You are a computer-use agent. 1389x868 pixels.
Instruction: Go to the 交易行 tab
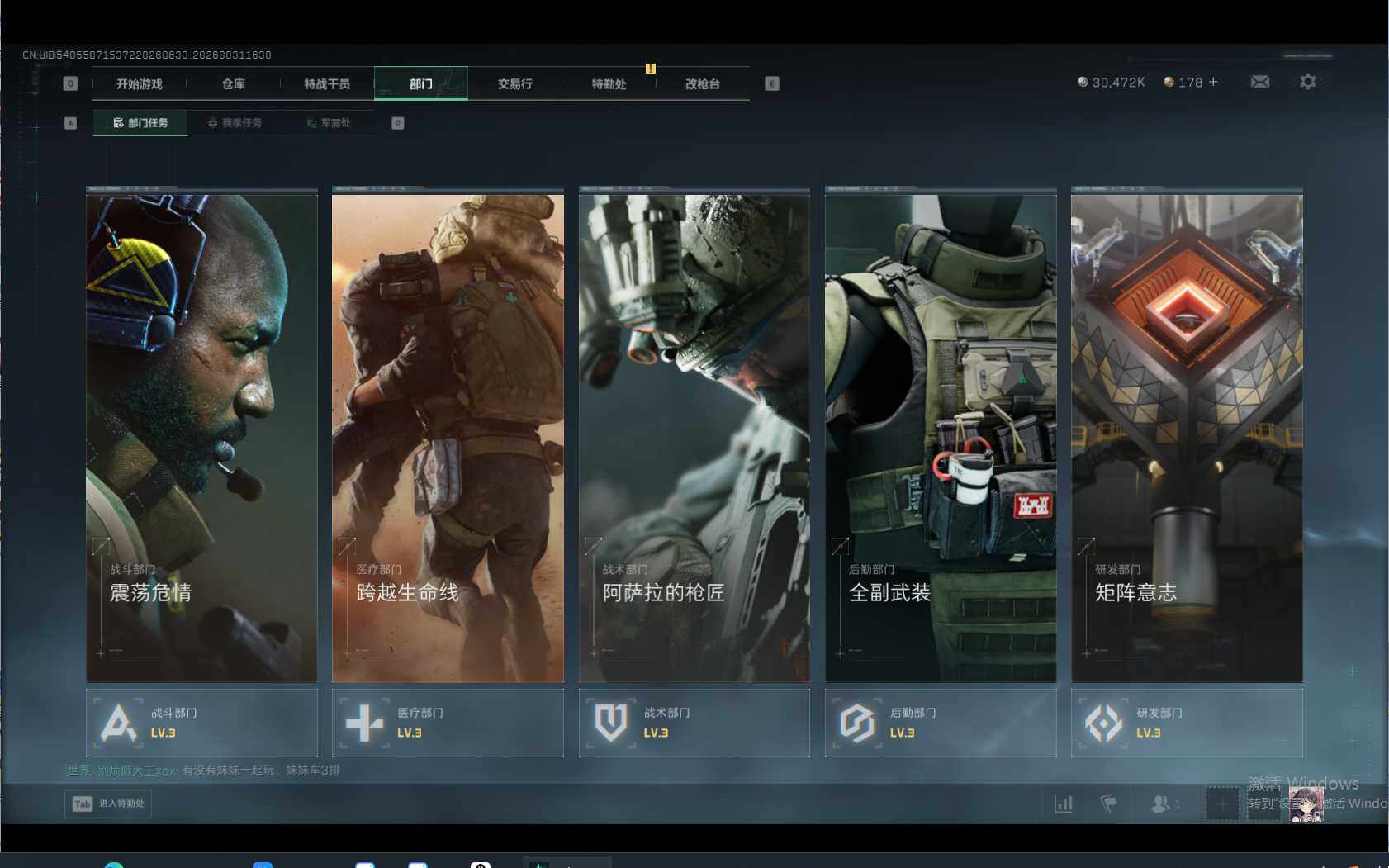click(514, 83)
